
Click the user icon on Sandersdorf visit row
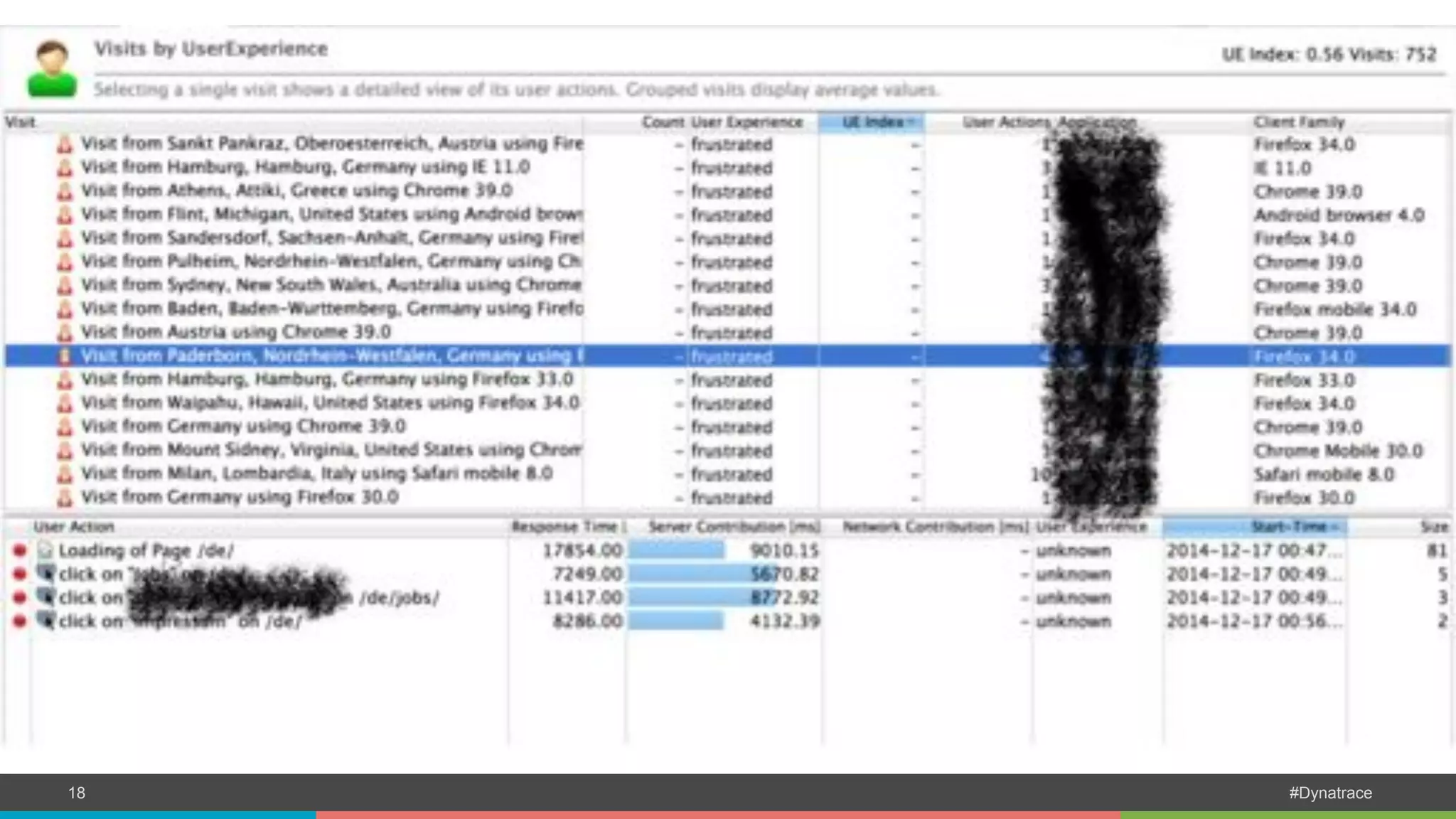(x=65, y=238)
